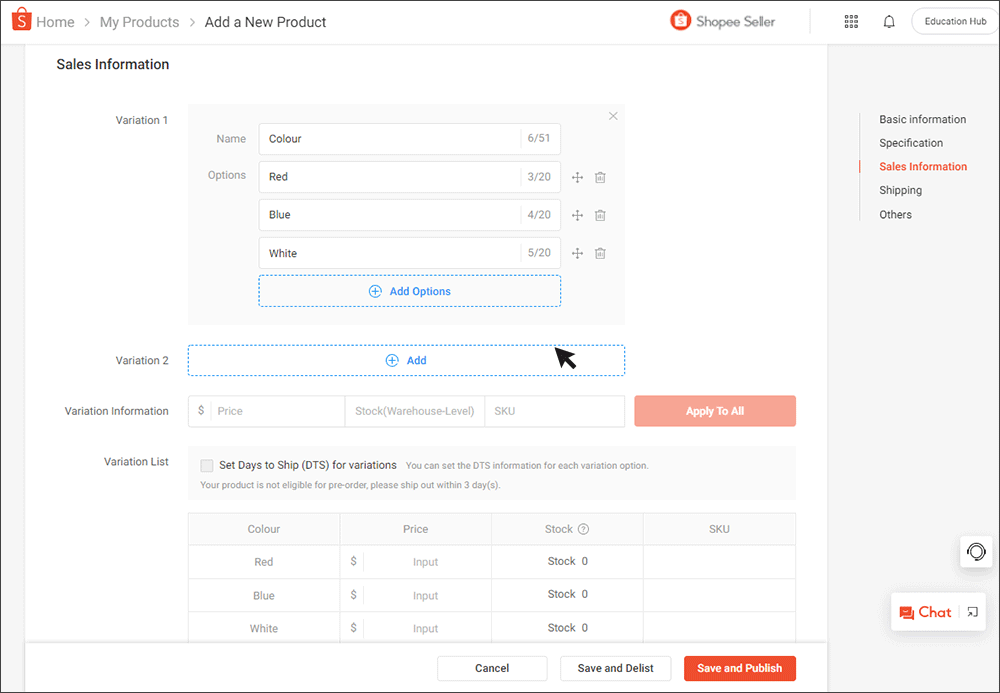
Task: Click move handle for White option
Action: 577,254
